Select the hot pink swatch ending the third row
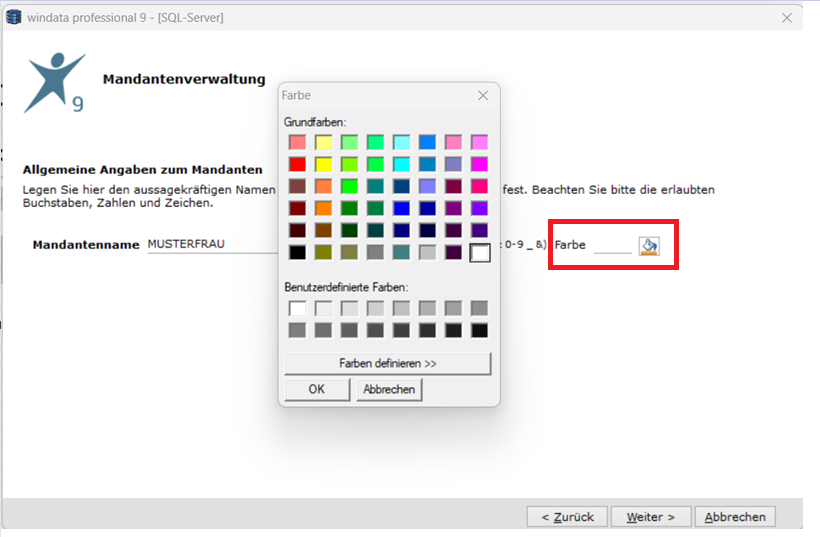The image size is (820, 537). click(479, 186)
